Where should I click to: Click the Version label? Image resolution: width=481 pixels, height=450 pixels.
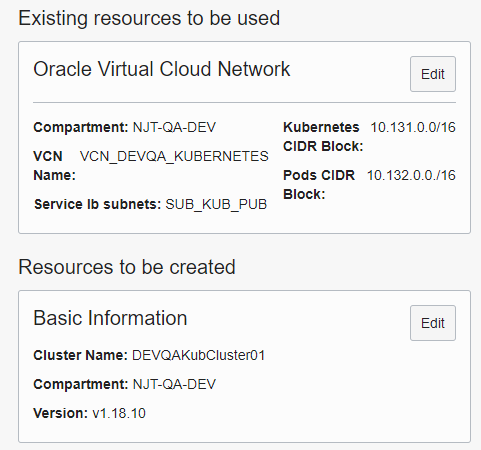click(x=60, y=413)
